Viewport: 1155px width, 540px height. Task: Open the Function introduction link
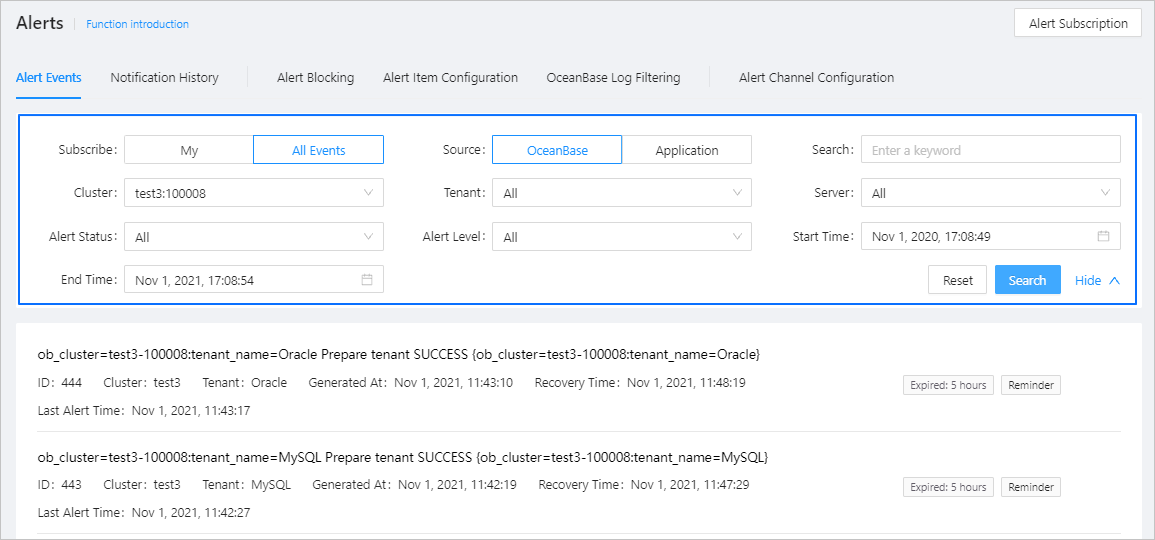137,24
